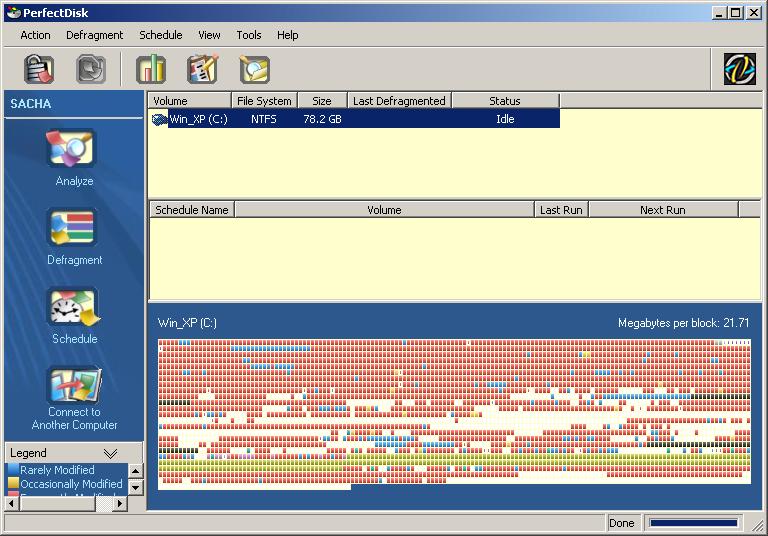
Task: Click the Occasionally Modified legend entry
Action: point(72,484)
